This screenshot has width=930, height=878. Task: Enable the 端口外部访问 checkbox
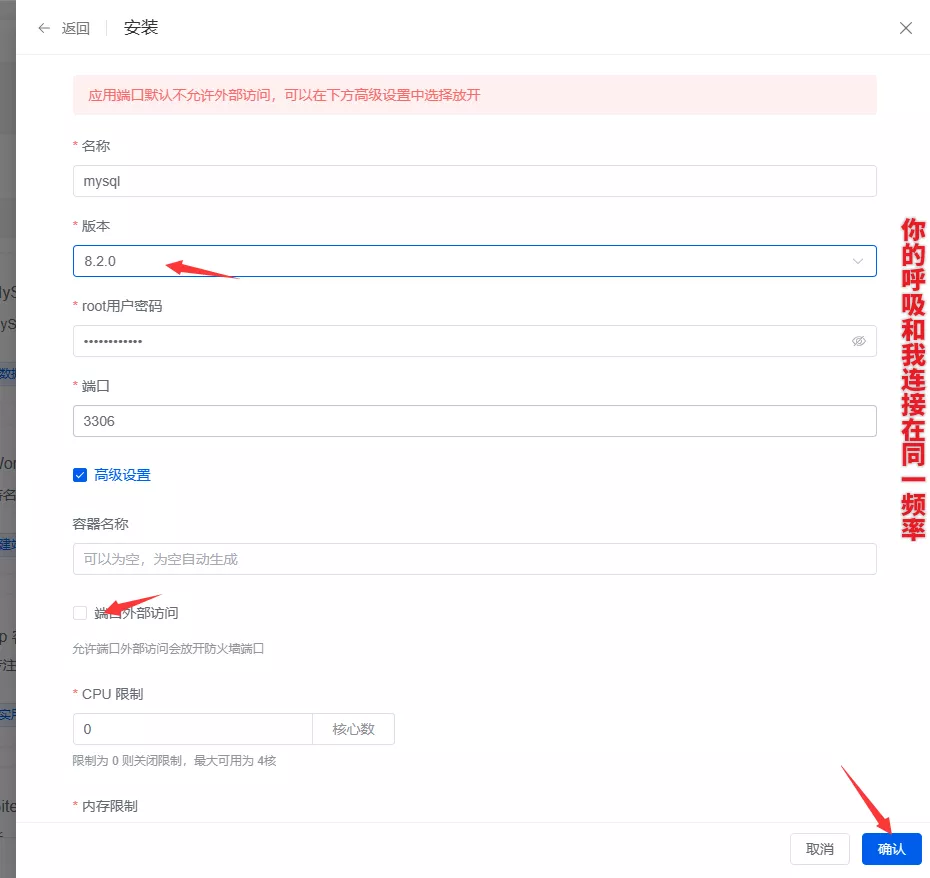click(x=80, y=613)
